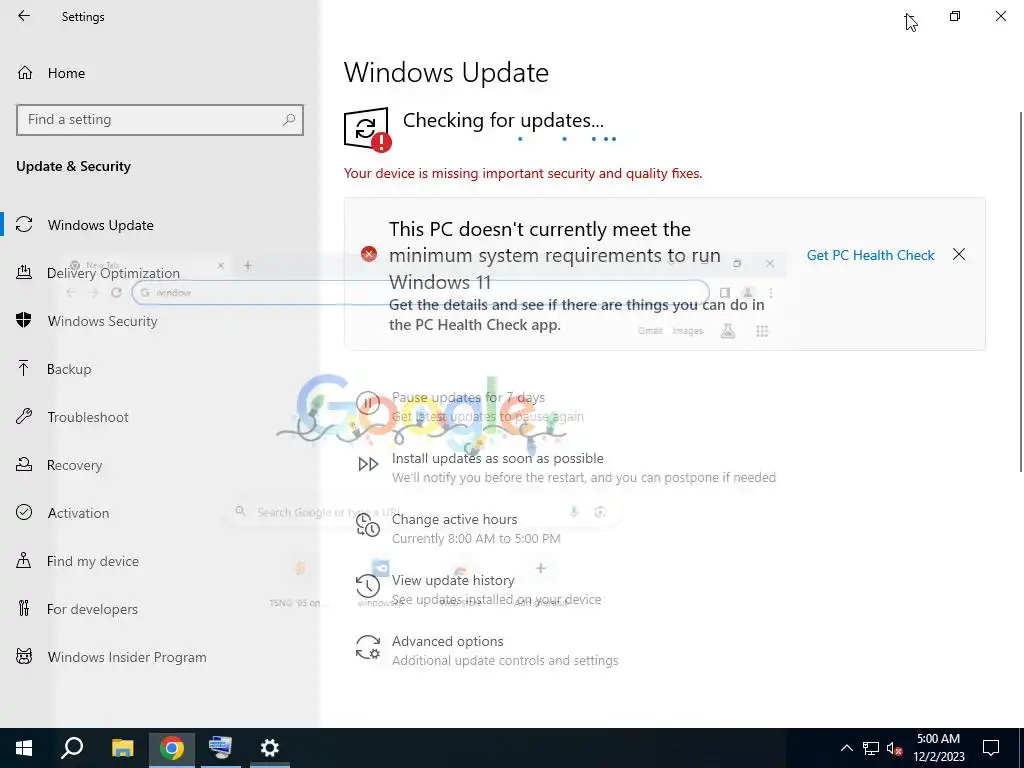Open the computer management taskbar app

pyautogui.click(x=220, y=748)
